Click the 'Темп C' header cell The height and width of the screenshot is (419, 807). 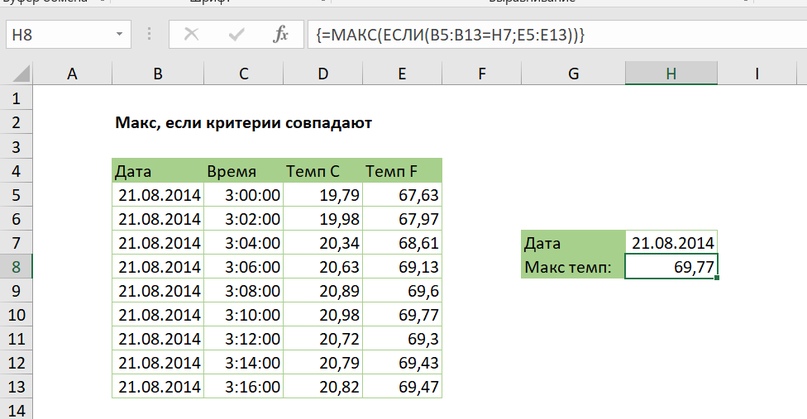[x=323, y=171]
